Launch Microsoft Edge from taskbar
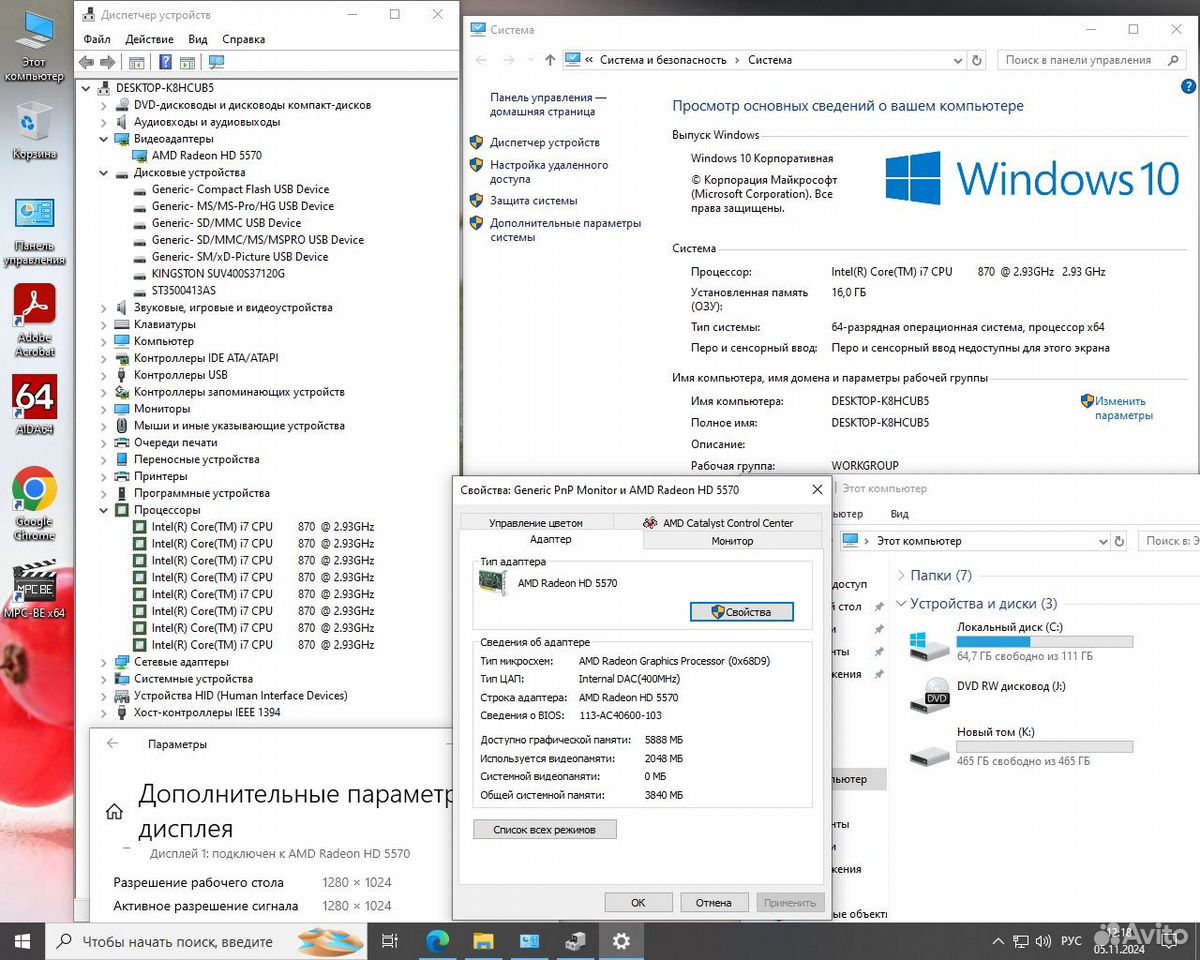 coord(437,941)
